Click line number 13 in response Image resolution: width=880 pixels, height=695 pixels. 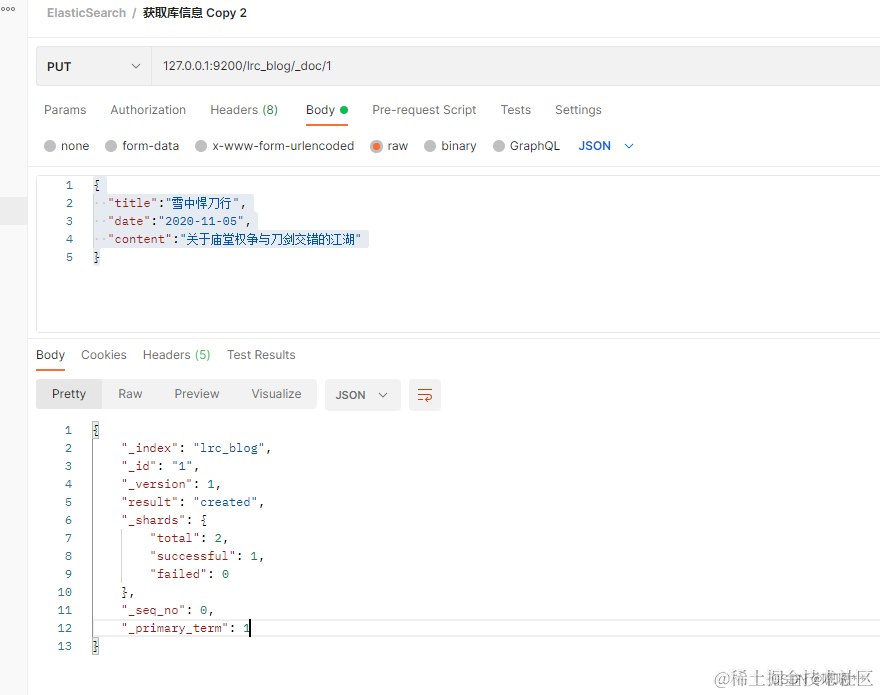[65, 646]
